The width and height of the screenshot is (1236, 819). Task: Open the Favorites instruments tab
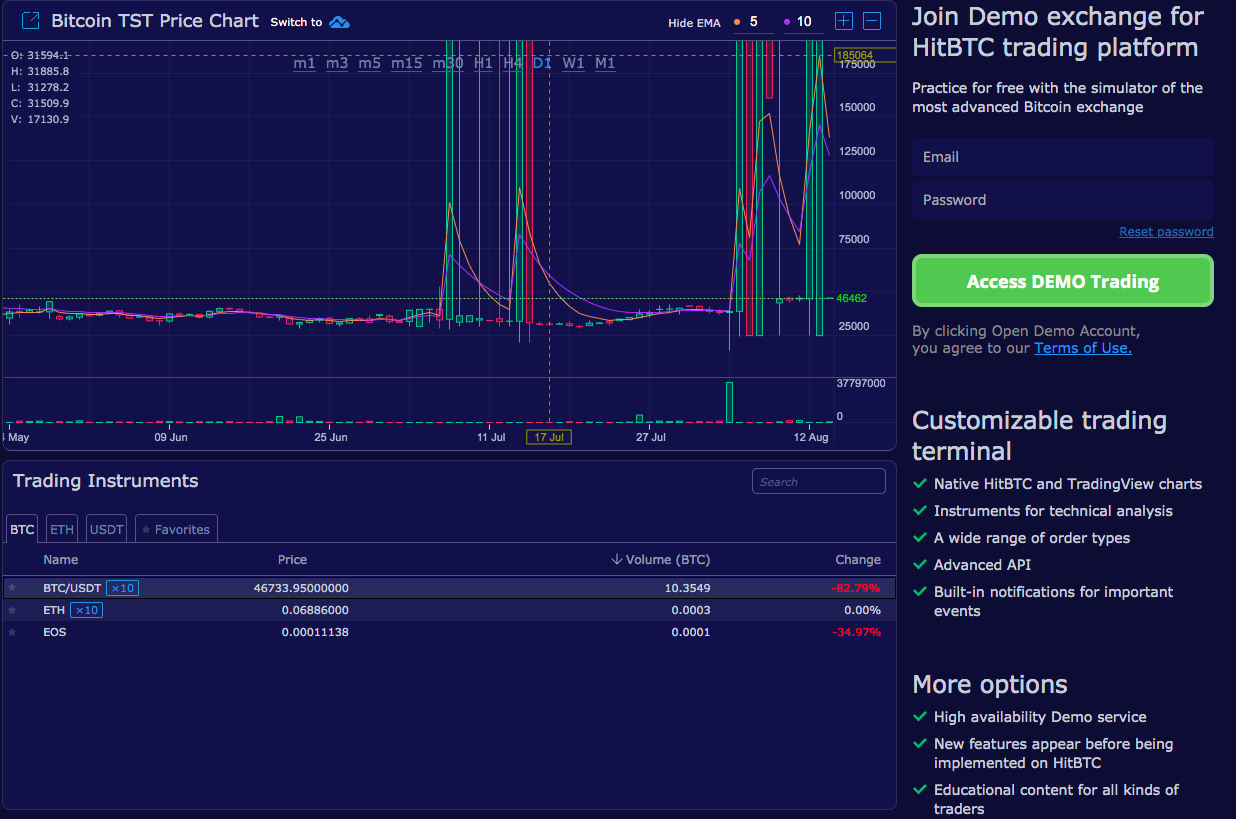pos(176,529)
